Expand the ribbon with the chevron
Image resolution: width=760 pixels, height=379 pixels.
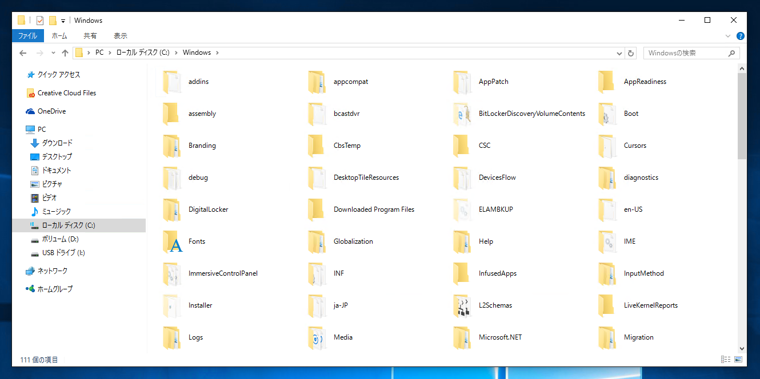coord(728,36)
